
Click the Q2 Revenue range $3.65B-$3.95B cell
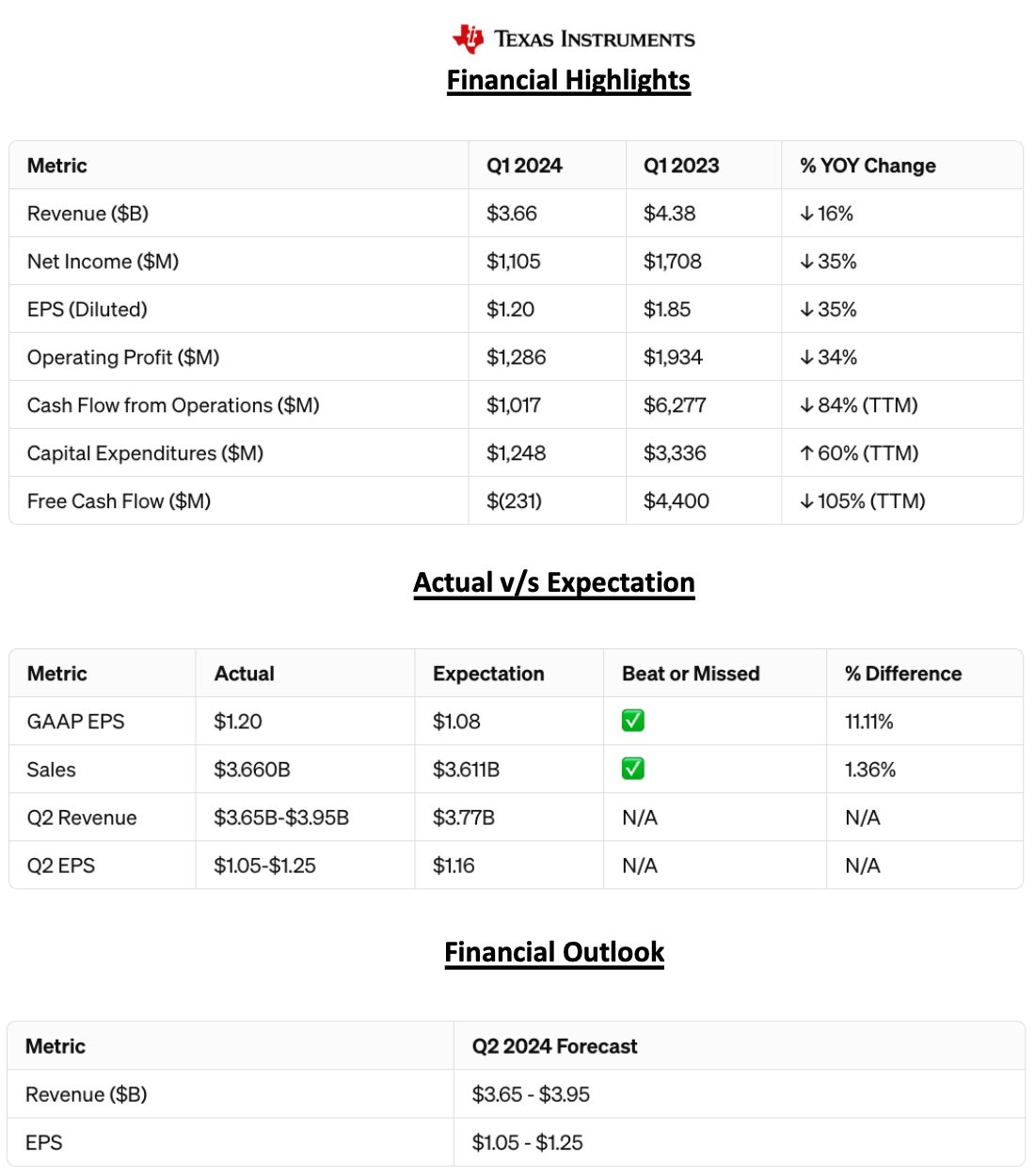281,818
